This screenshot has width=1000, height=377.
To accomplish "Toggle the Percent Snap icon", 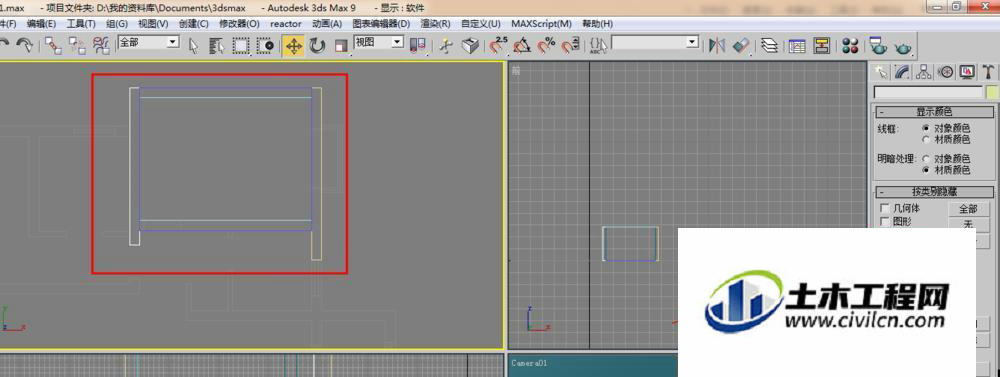I will click(x=546, y=45).
